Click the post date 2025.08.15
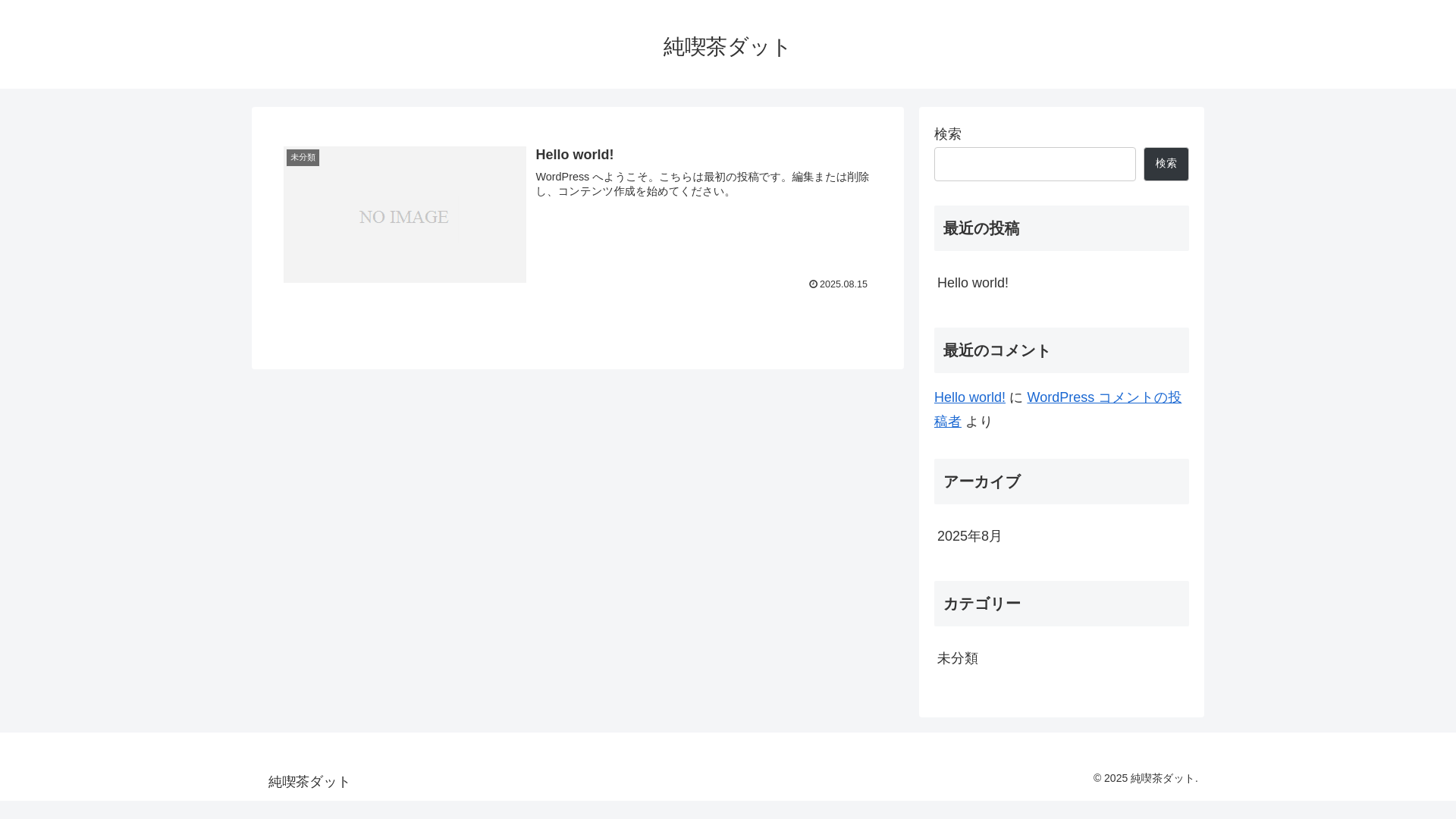 coord(843,284)
